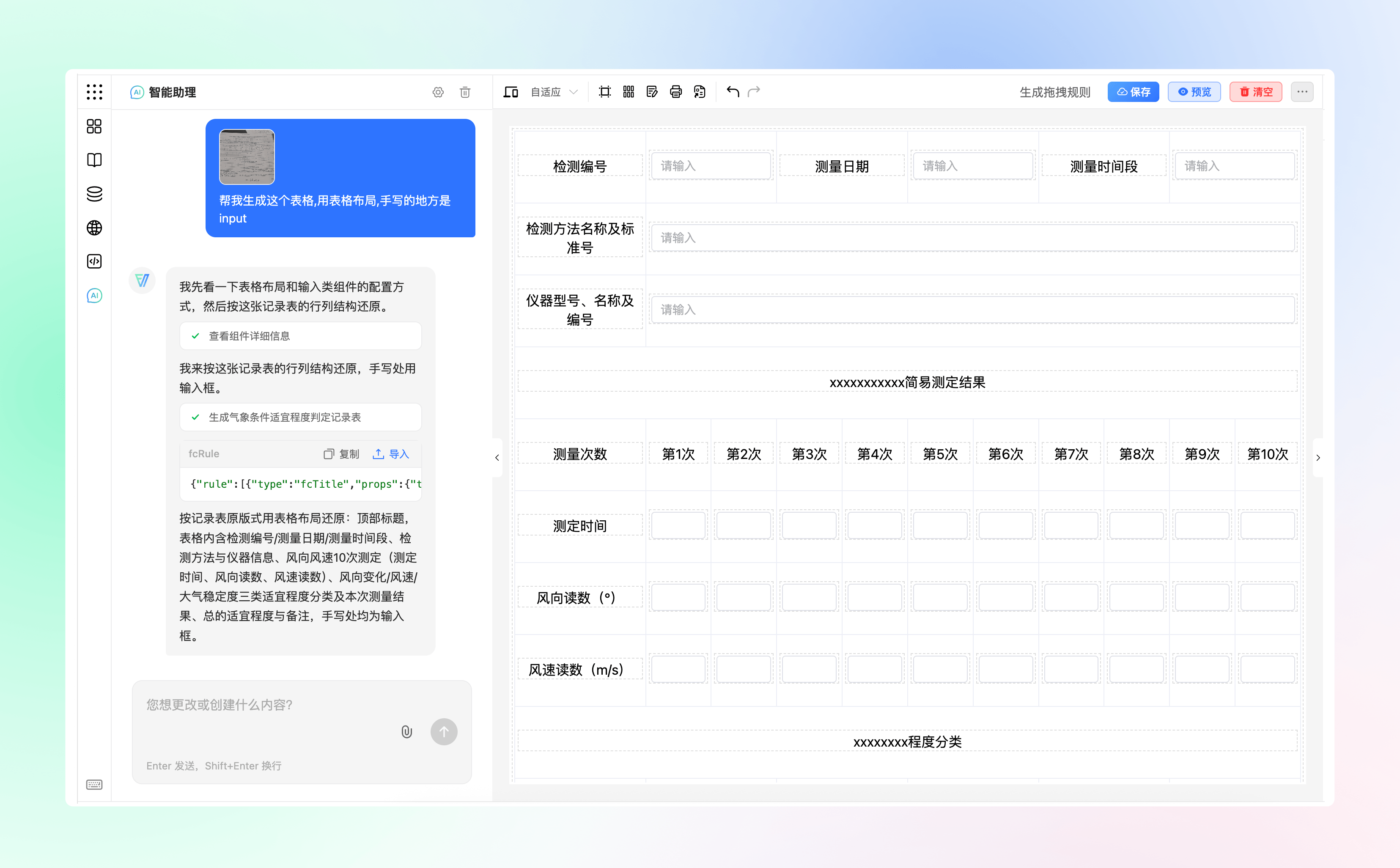Viewport: 1400px width, 868px height.
Task: Click the 预览 preview button
Action: [x=1194, y=92]
